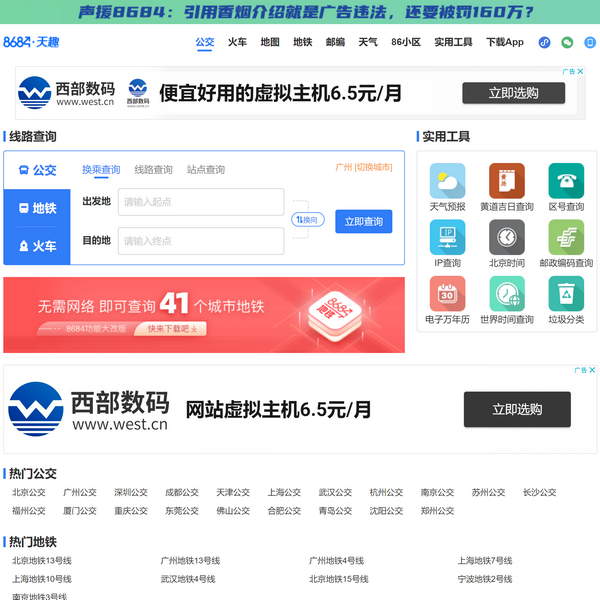Select the 地铁 side tab

pyautogui.click(x=37, y=208)
